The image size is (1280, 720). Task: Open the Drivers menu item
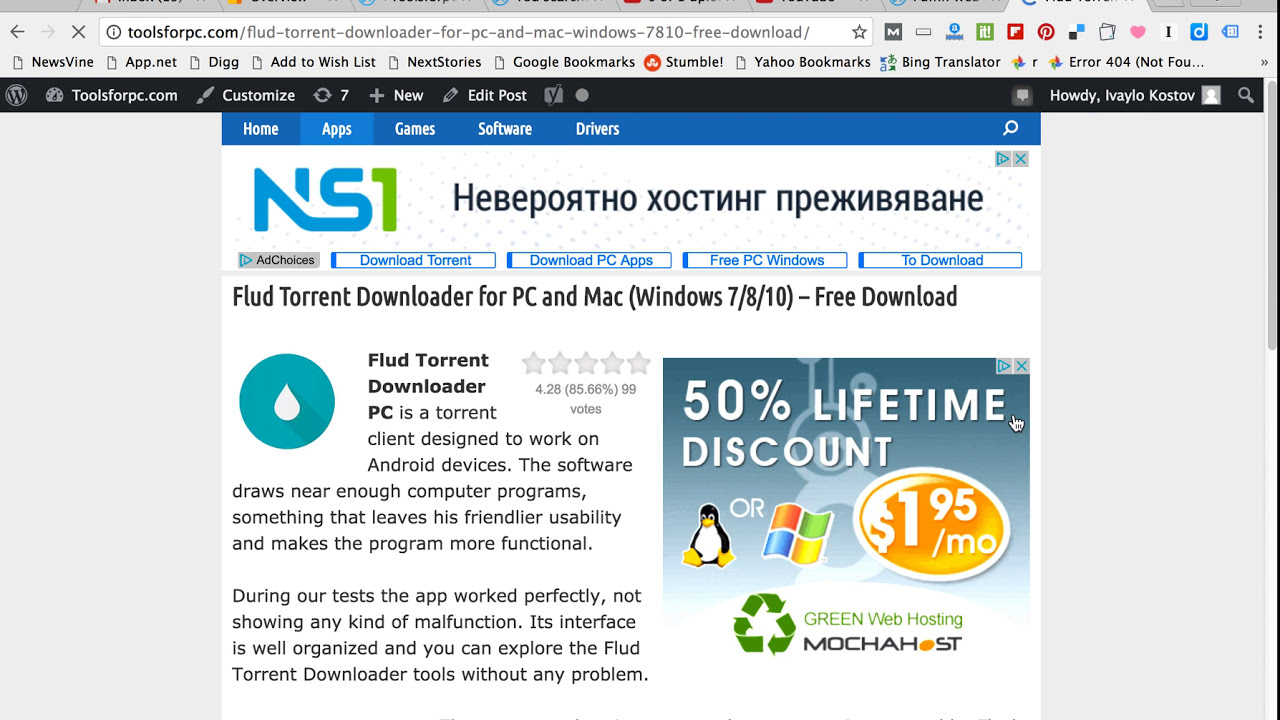pyautogui.click(x=598, y=128)
